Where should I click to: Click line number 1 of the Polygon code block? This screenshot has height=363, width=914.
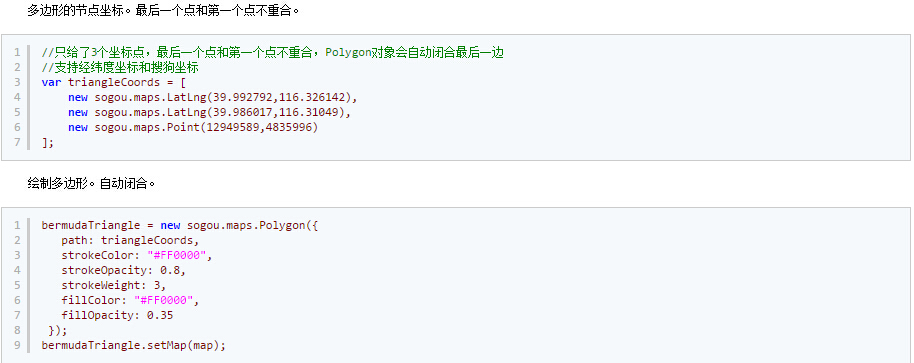pyautogui.click(x=17, y=225)
